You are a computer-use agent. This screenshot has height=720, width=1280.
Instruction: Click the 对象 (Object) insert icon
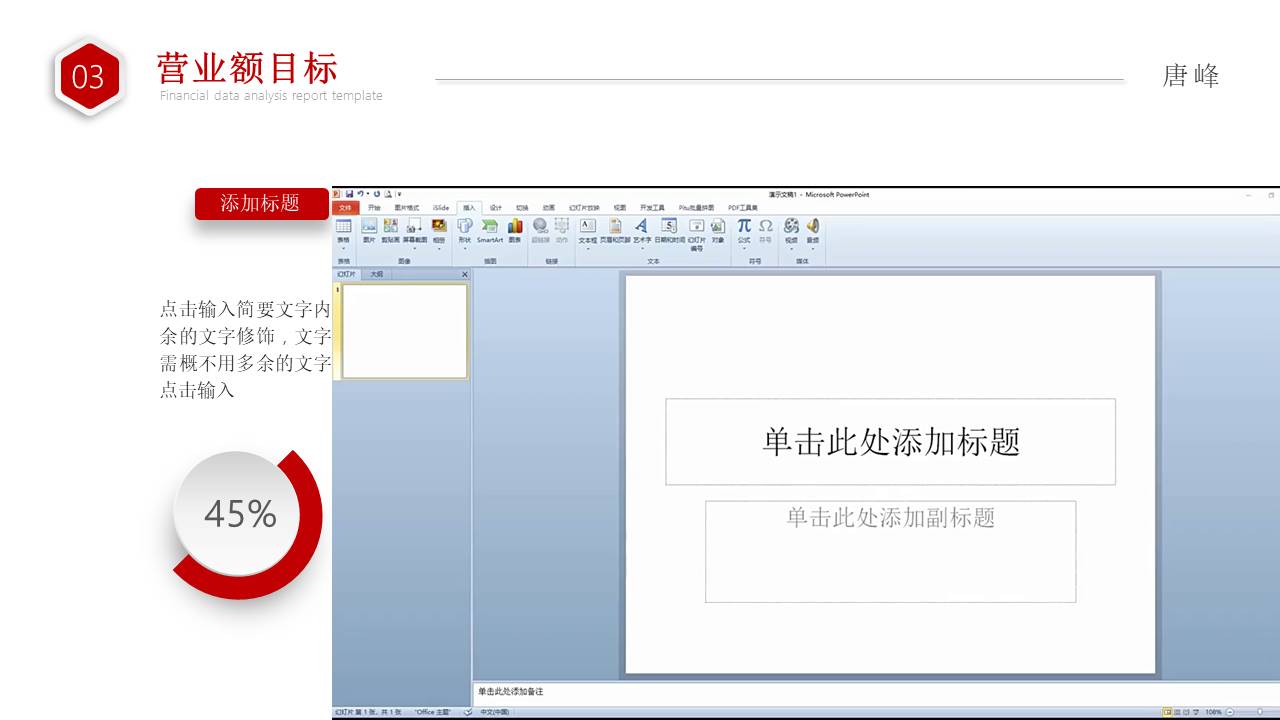[718, 229]
